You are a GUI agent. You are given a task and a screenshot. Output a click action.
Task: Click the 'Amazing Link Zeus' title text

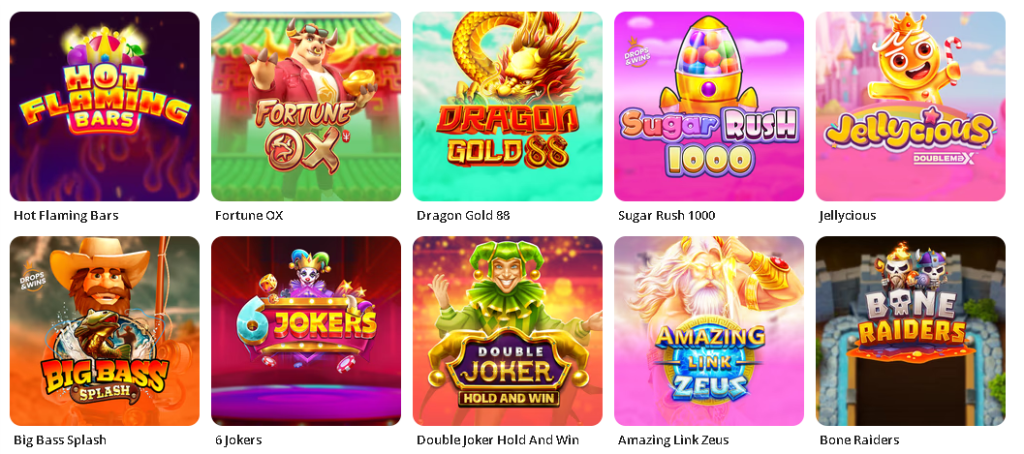673,440
